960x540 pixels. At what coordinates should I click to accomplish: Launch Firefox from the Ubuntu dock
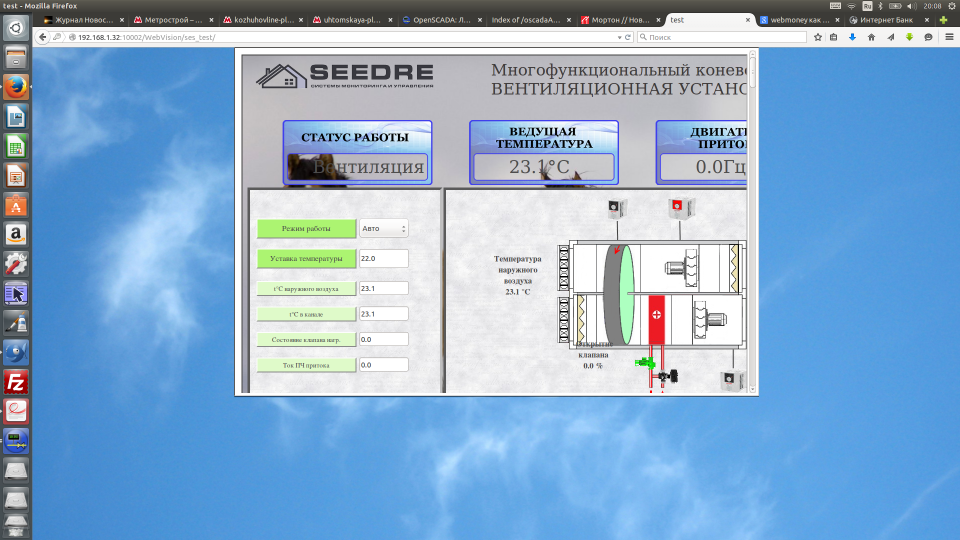(x=15, y=88)
